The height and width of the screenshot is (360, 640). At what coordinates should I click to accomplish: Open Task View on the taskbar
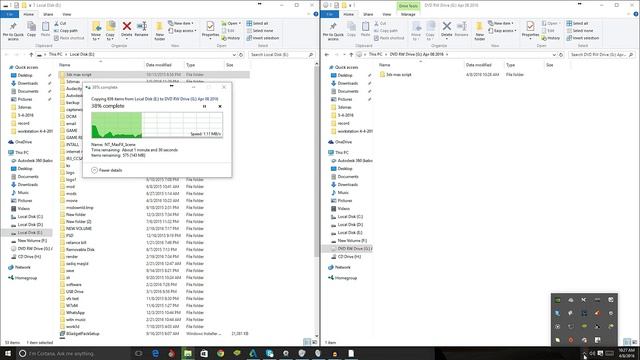[138, 353]
